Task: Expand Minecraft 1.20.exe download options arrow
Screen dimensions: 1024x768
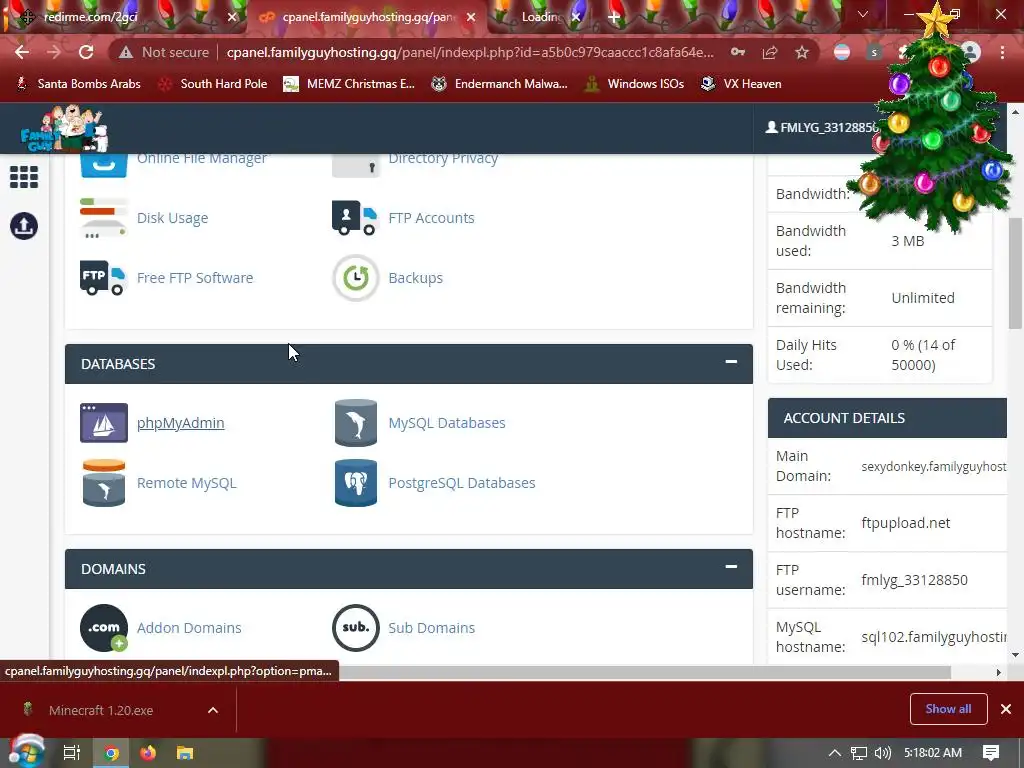Action: tap(213, 710)
